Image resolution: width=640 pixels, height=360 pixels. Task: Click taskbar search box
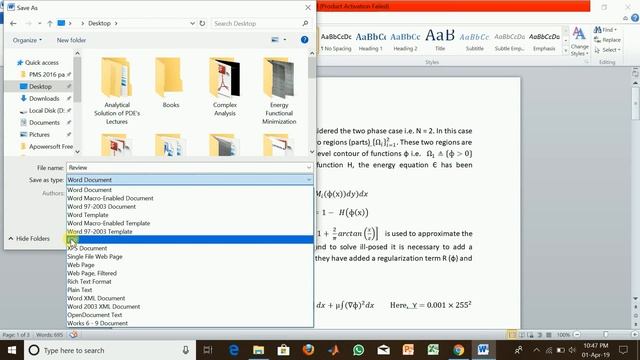pyautogui.click(x=110, y=350)
